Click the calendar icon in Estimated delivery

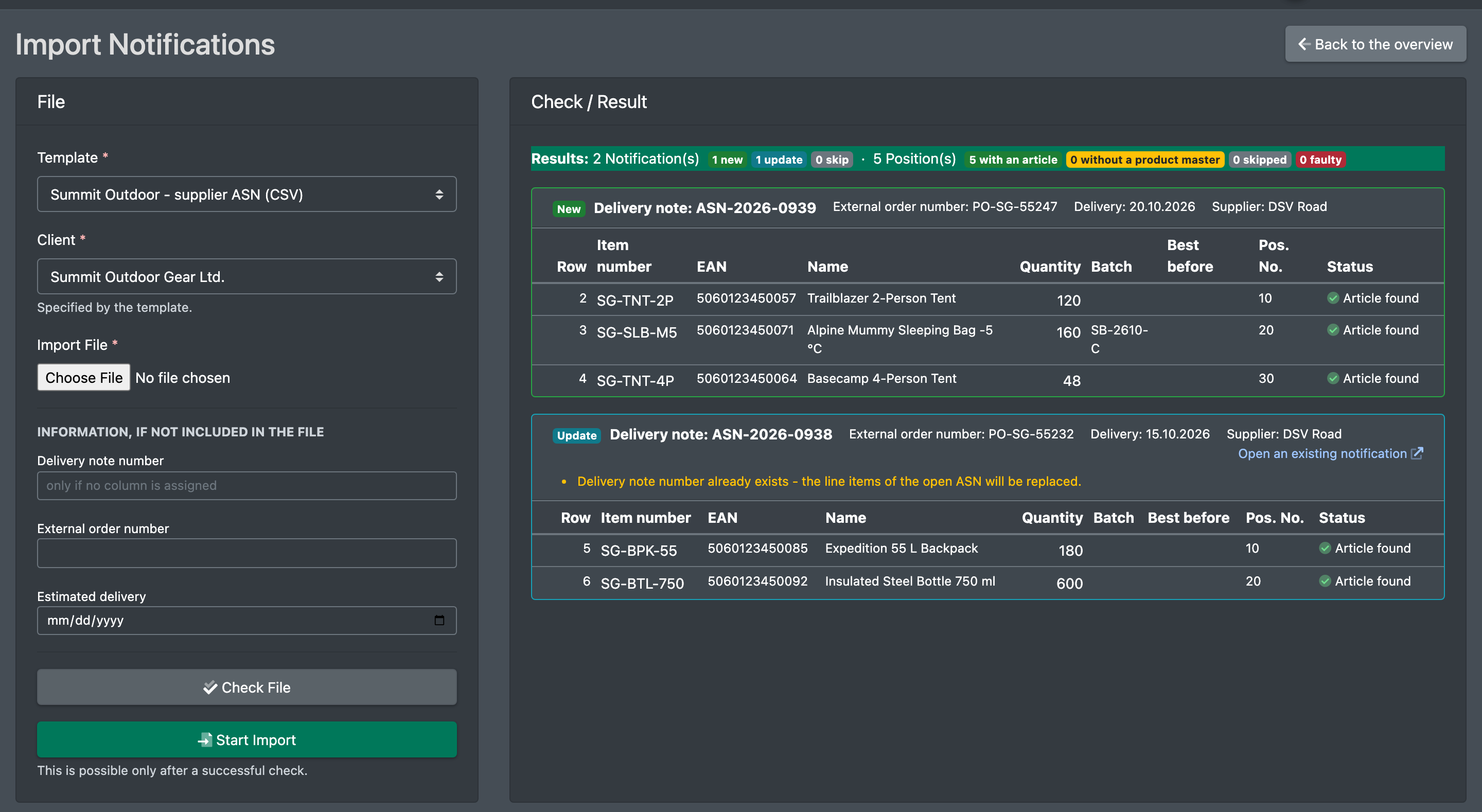tap(439, 621)
